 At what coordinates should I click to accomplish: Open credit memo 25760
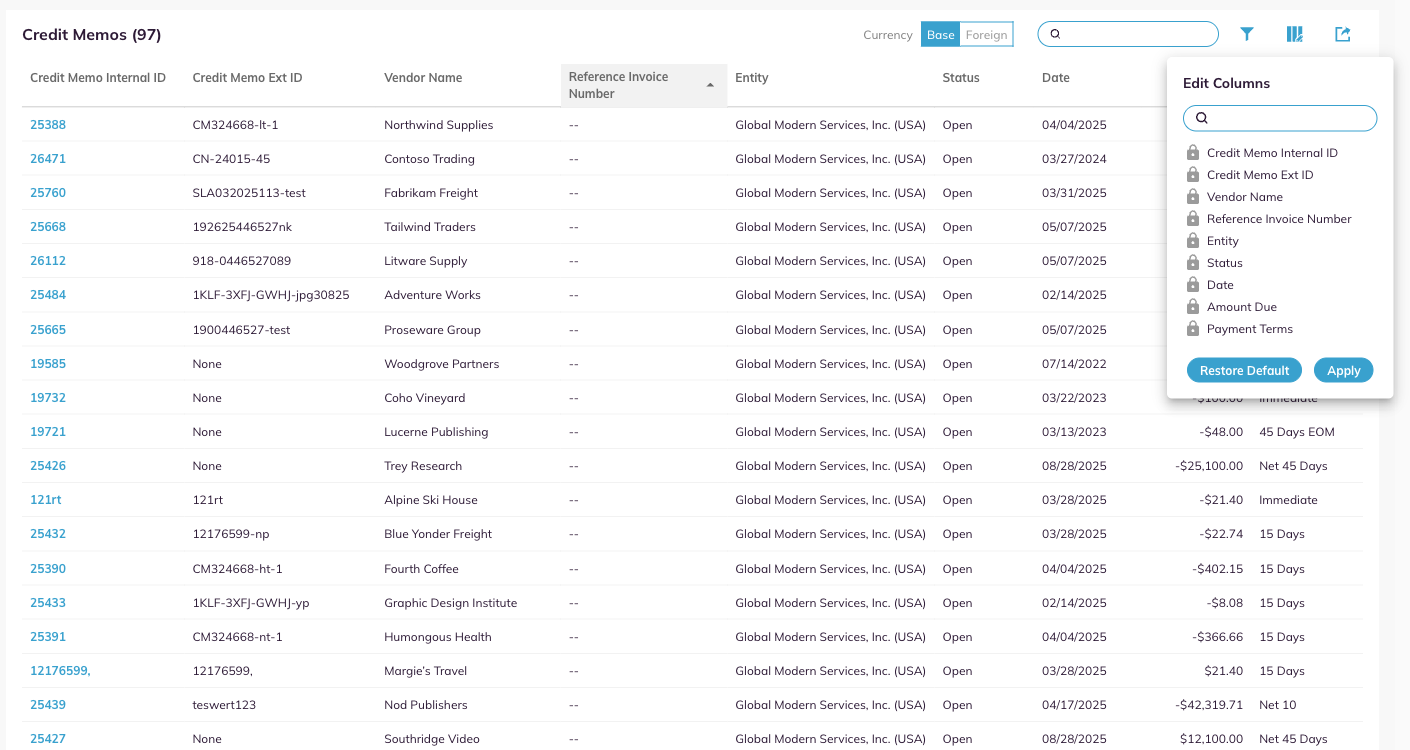coord(48,193)
